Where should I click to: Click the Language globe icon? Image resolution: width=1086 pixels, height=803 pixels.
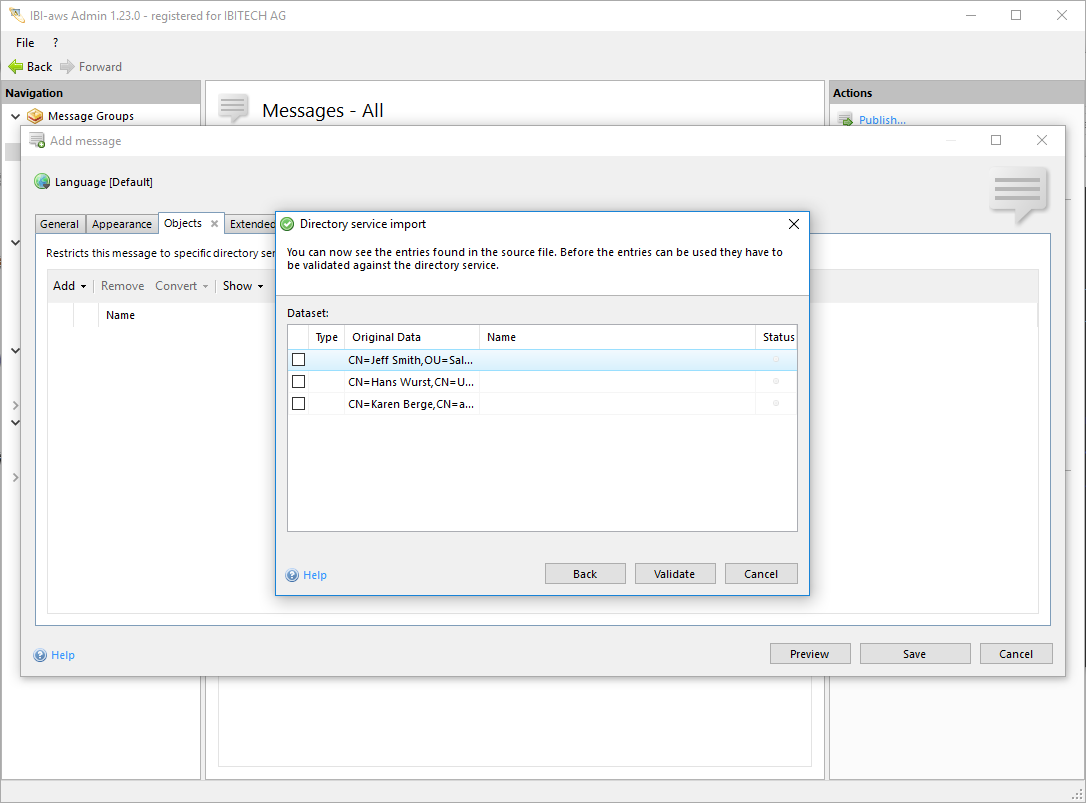click(x=42, y=182)
